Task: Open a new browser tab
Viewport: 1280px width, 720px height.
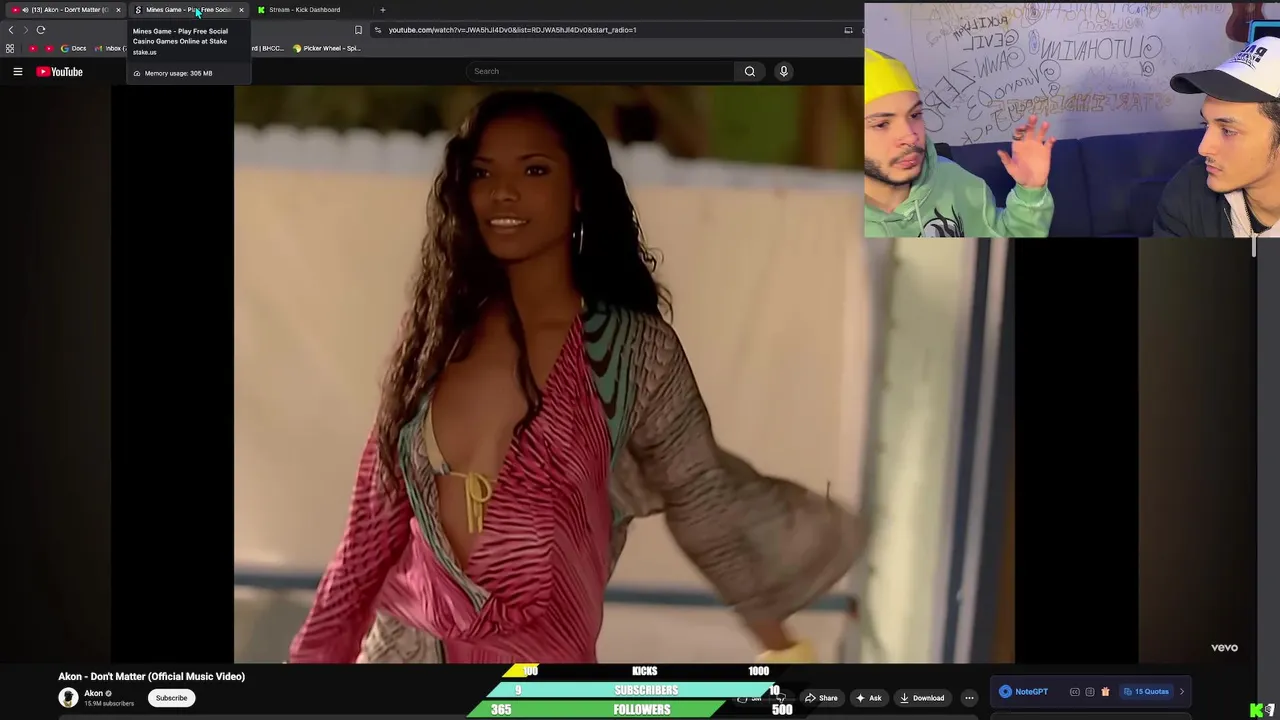Action: point(382,10)
